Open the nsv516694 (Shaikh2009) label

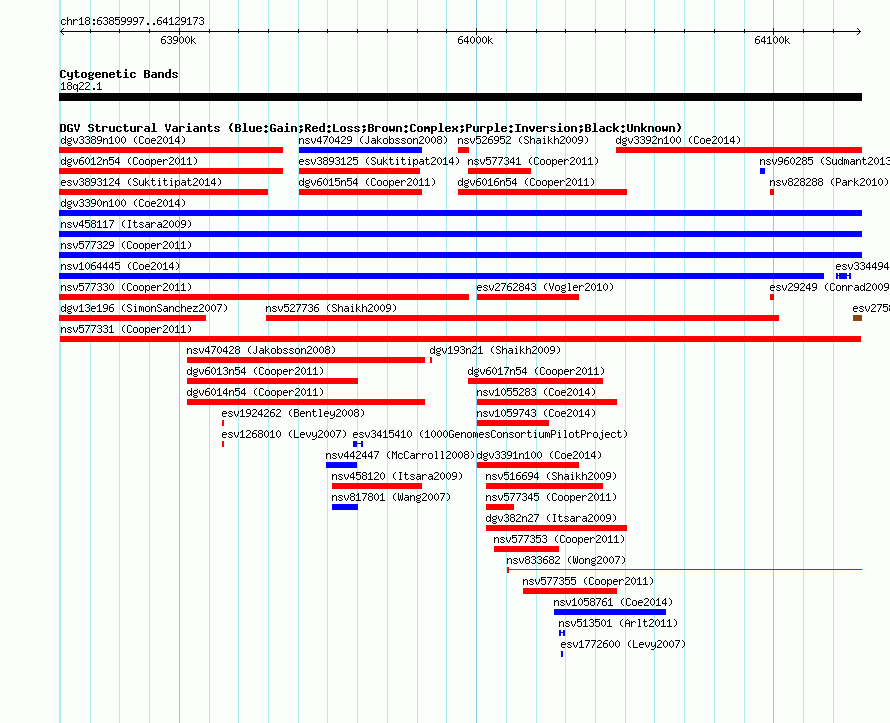(551, 476)
